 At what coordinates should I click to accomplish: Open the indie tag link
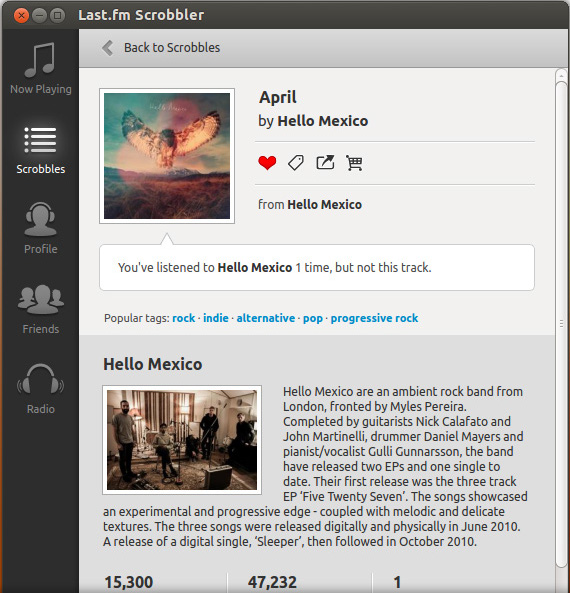point(216,318)
